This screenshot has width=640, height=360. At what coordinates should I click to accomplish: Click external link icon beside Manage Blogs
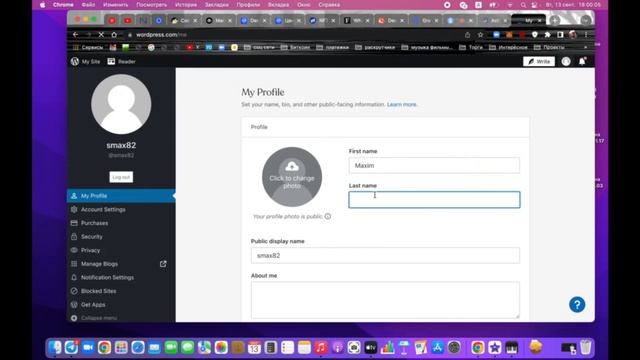163,264
